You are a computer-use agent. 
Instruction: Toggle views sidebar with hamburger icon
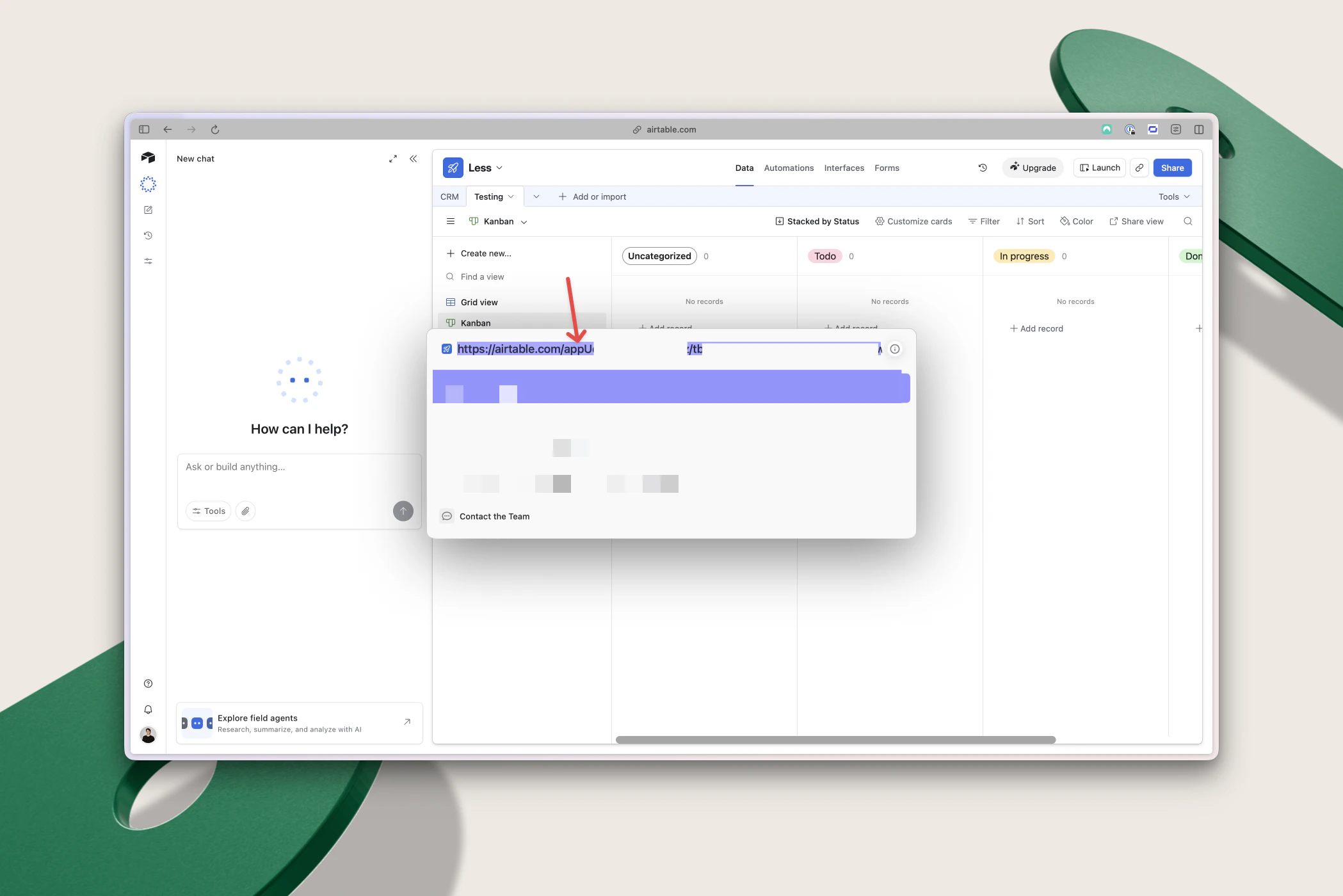(451, 221)
